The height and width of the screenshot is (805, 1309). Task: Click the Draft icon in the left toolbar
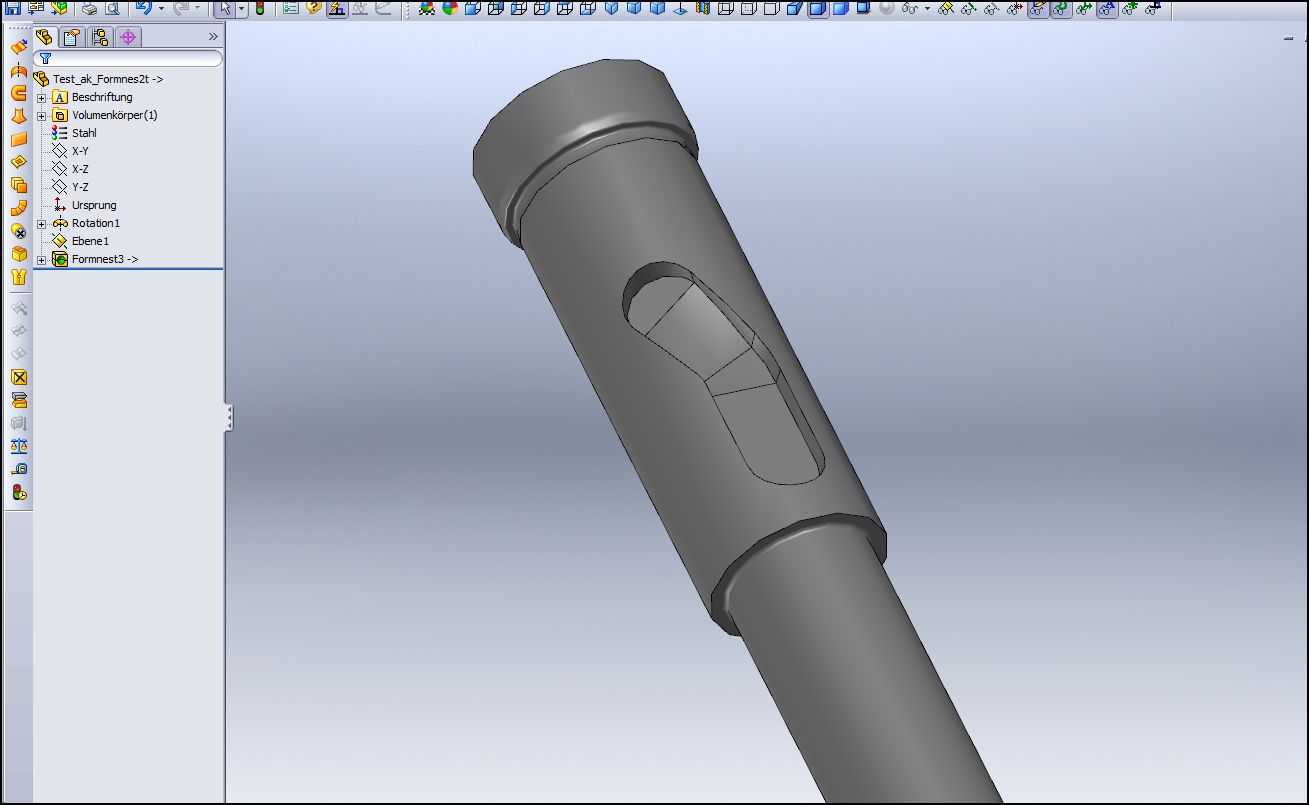click(x=18, y=70)
